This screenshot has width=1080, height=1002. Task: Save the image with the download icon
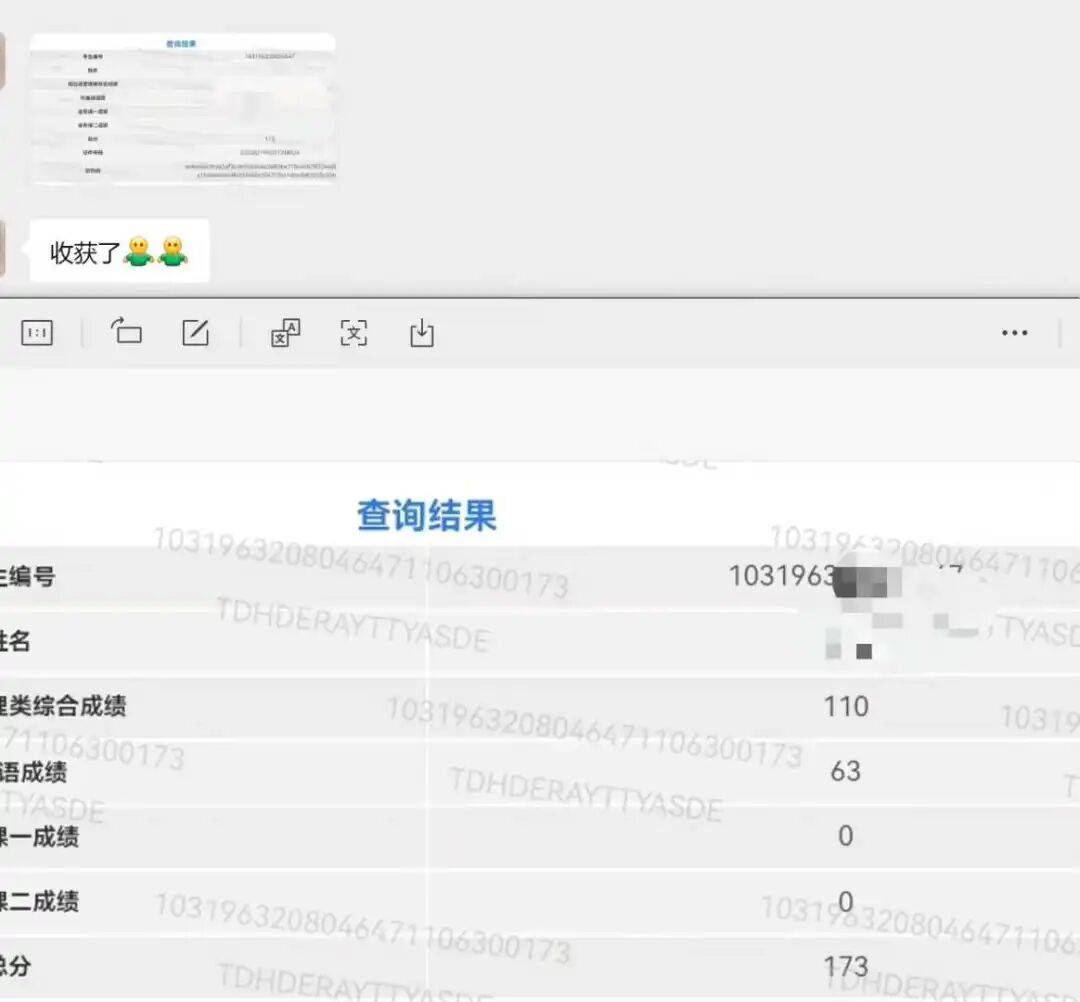pyautogui.click(x=420, y=333)
